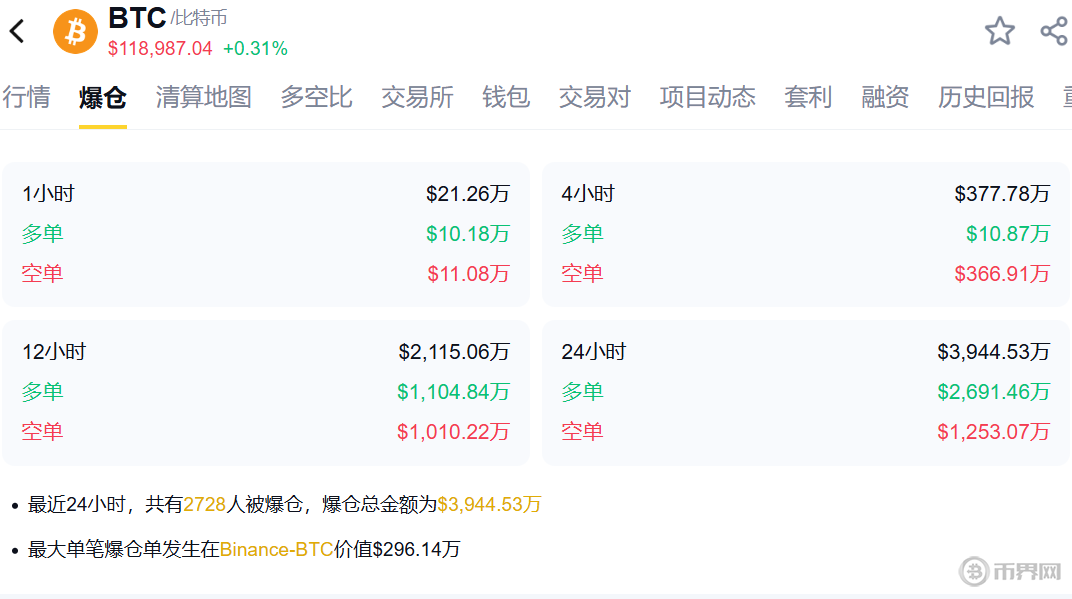Image resolution: width=1072 pixels, height=599 pixels.
Task: Click the Binance-BTC link
Action: [x=277, y=549]
